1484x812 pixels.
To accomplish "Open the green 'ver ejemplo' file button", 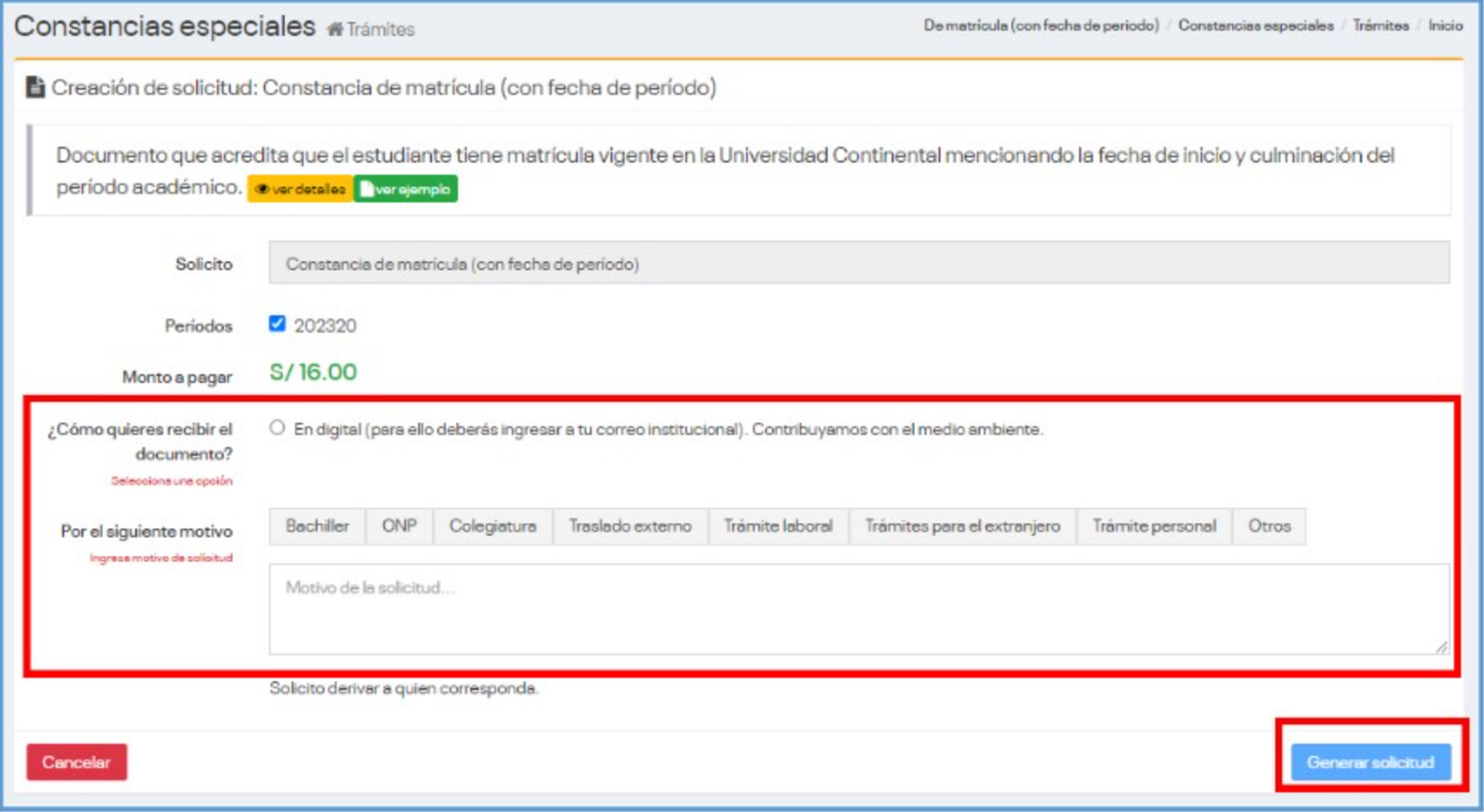I will point(405,189).
